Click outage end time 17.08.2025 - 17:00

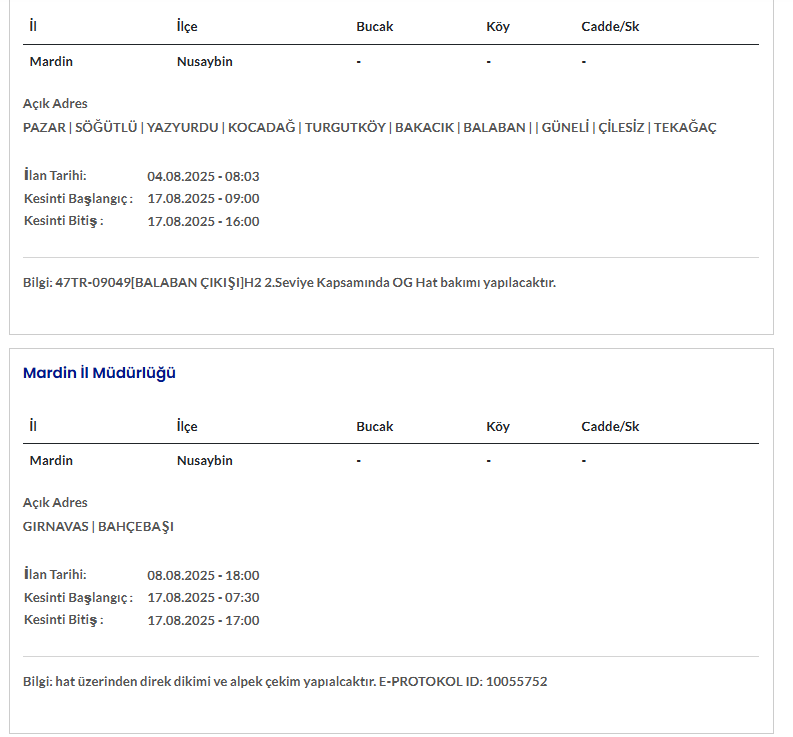(203, 620)
